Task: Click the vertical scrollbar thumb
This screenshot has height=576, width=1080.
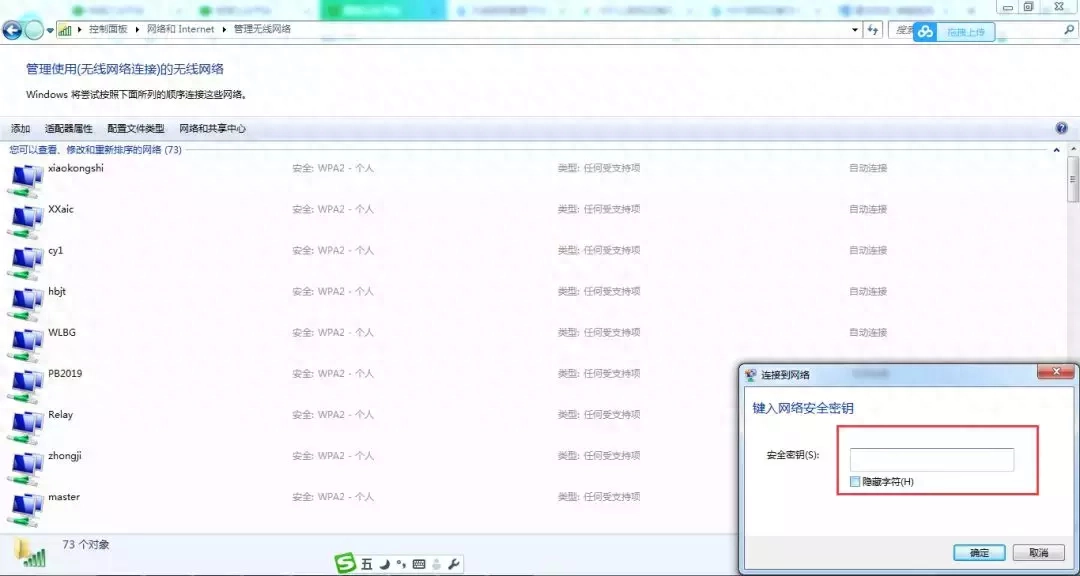Action: point(1072,178)
